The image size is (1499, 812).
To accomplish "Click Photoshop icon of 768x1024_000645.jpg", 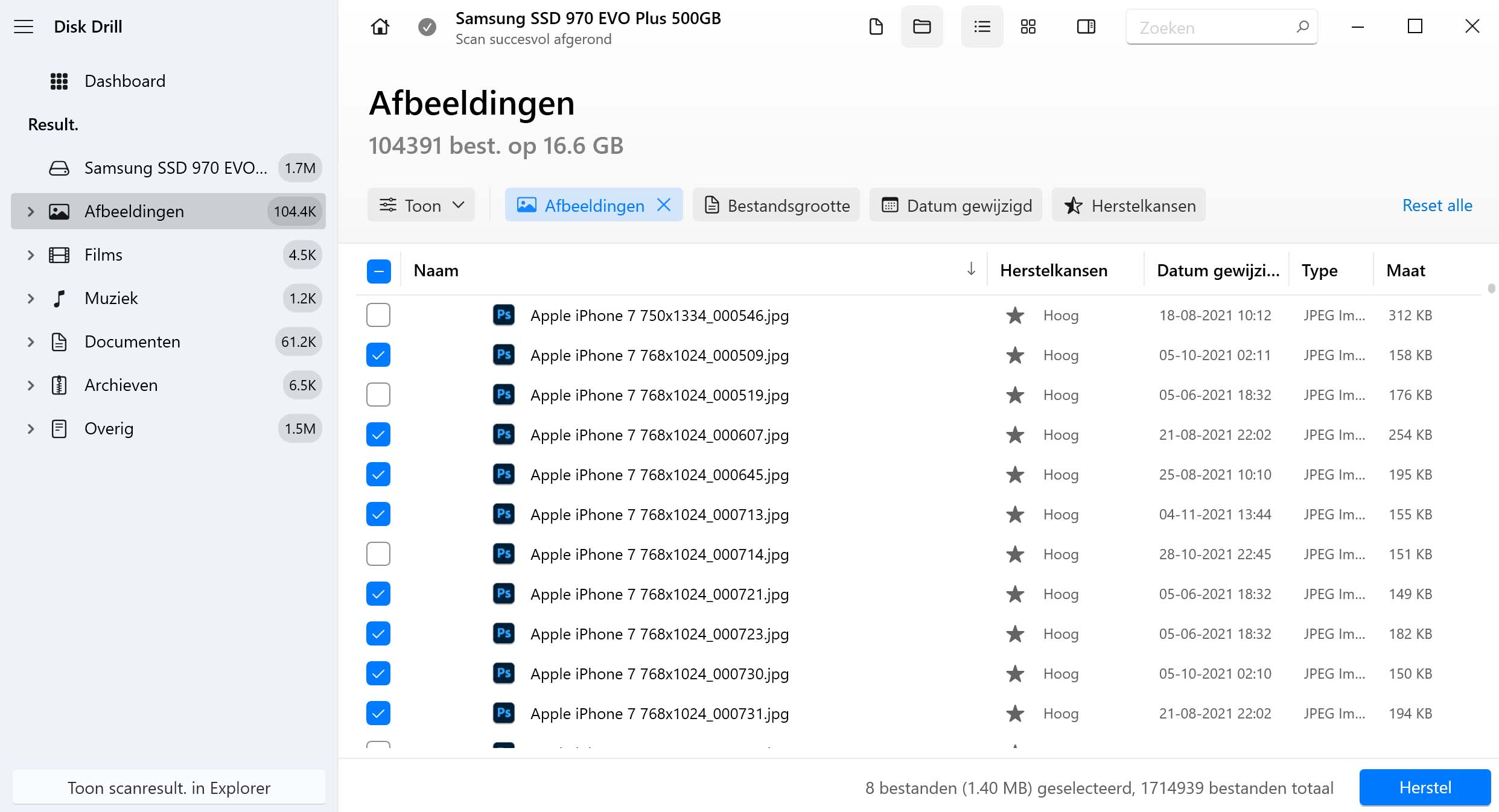I will [504, 474].
